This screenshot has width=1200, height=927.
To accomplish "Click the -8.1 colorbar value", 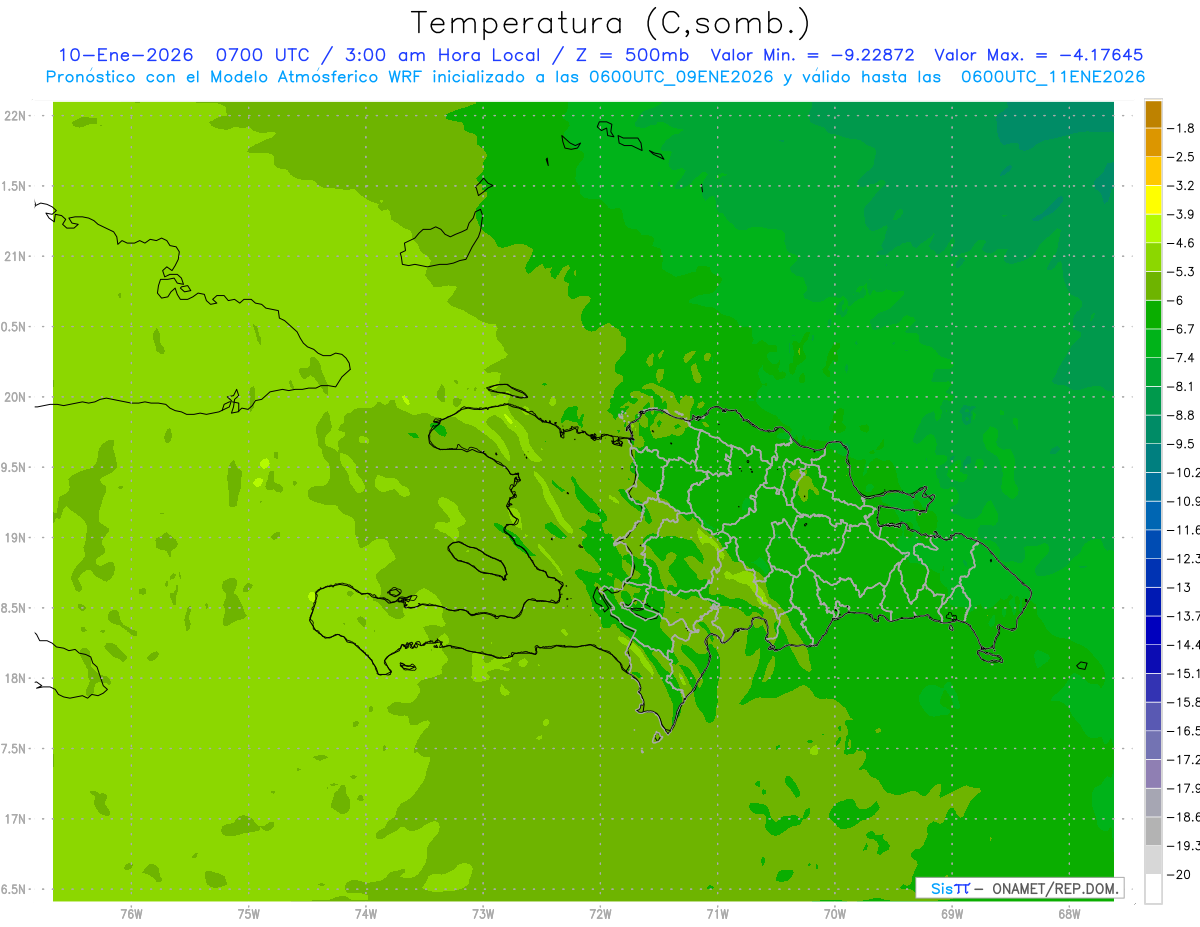I will coord(1182,387).
